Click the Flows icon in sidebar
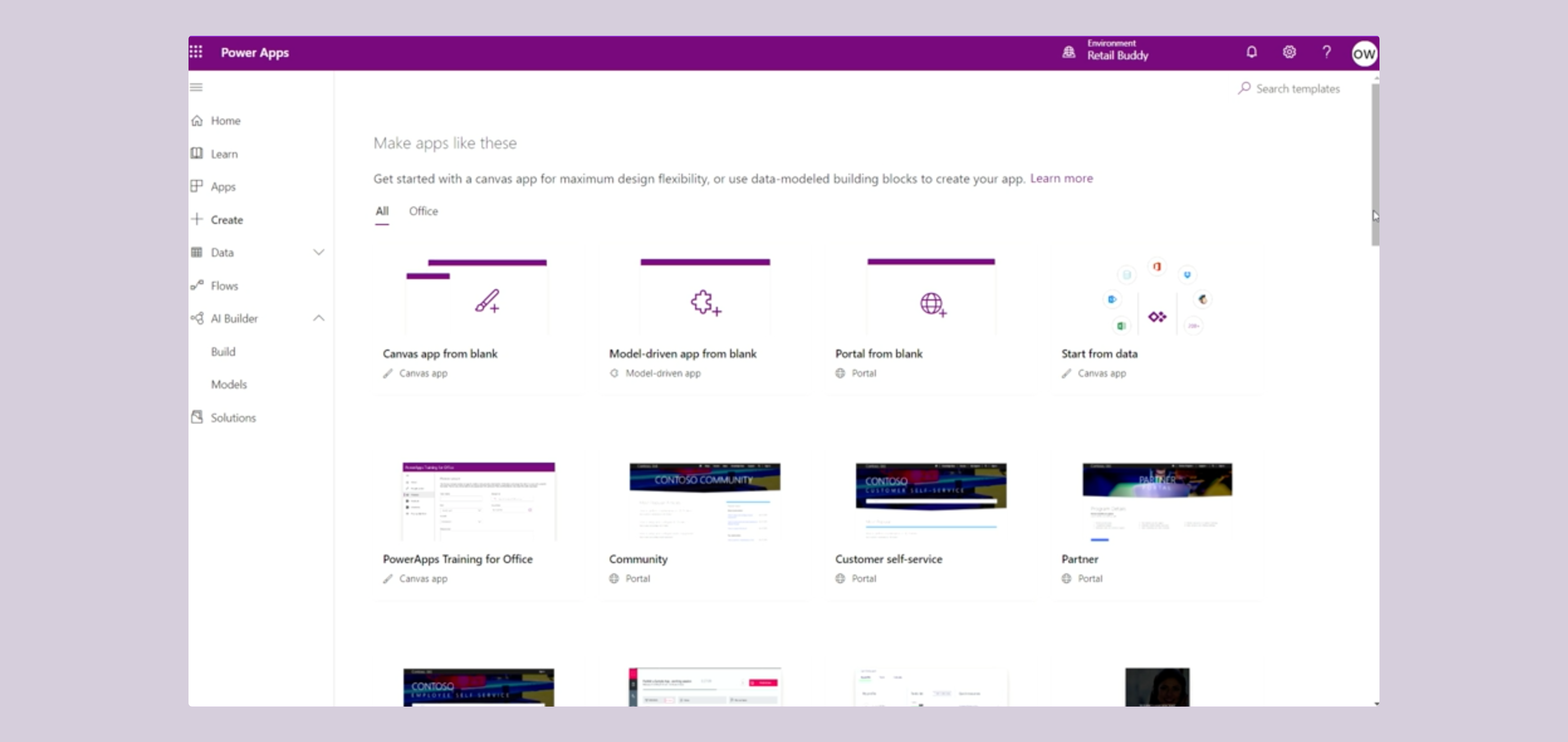The height and width of the screenshot is (742, 1568). [197, 285]
